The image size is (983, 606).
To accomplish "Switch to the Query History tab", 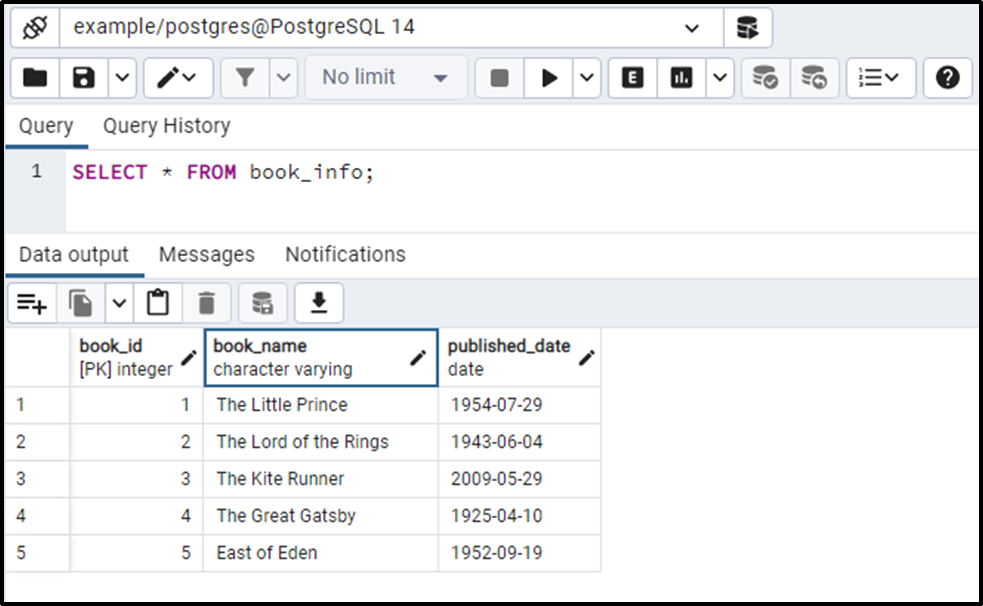I will pos(166,126).
